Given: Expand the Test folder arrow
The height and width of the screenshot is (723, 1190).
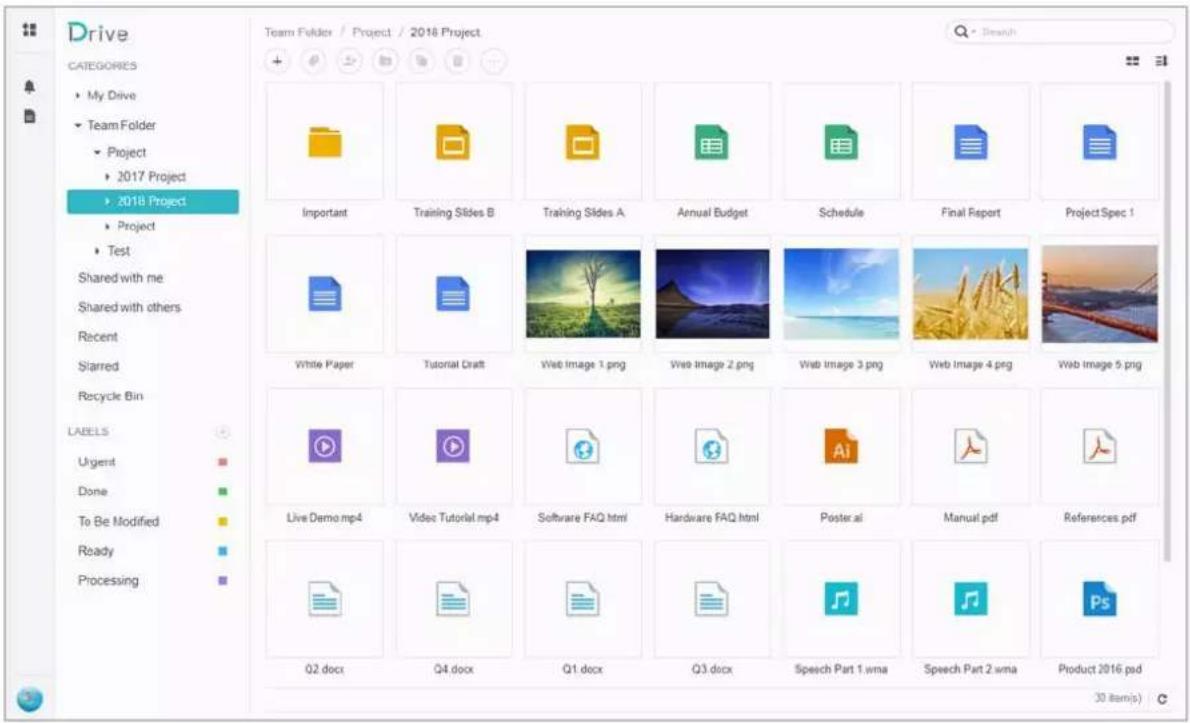Looking at the screenshot, I should (97, 250).
